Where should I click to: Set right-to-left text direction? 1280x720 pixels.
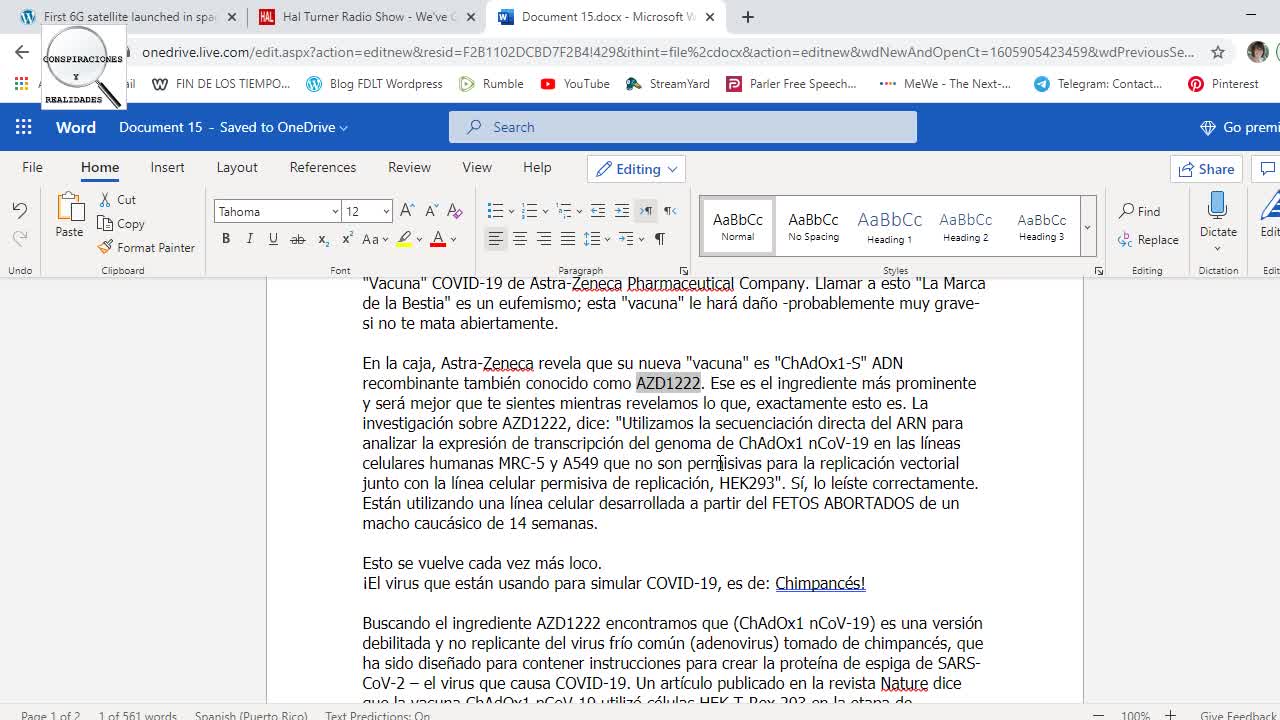tap(670, 211)
